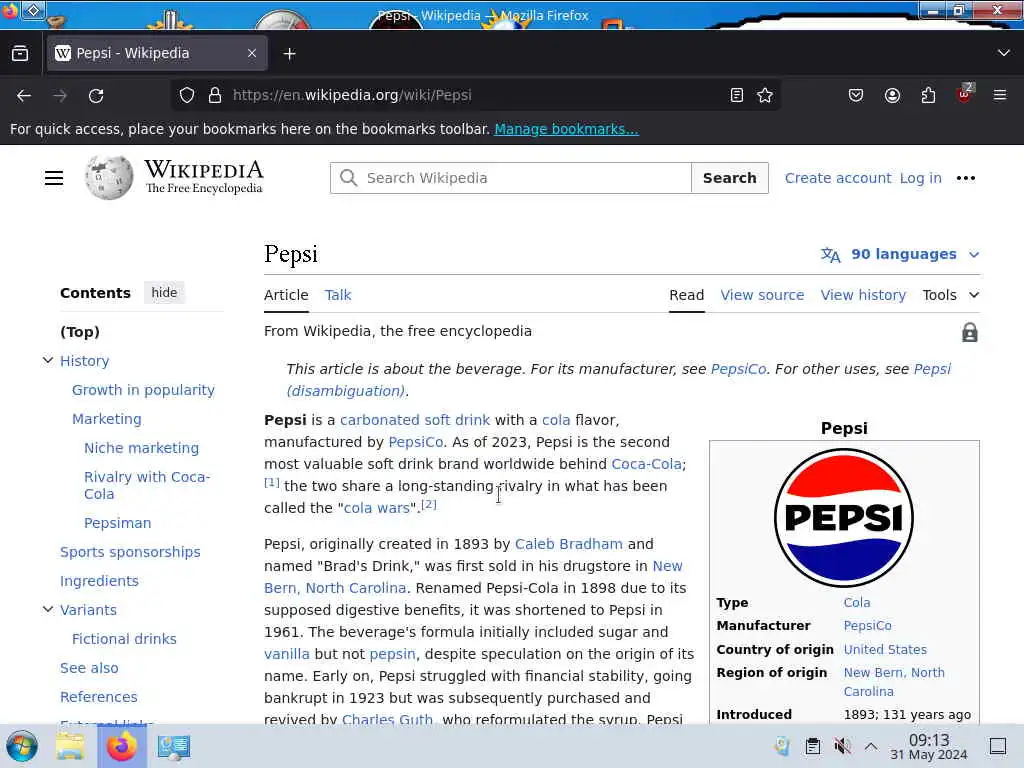Switch to the Talk tab
The width and height of the screenshot is (1024, 768).
click(x=338, y=295)
